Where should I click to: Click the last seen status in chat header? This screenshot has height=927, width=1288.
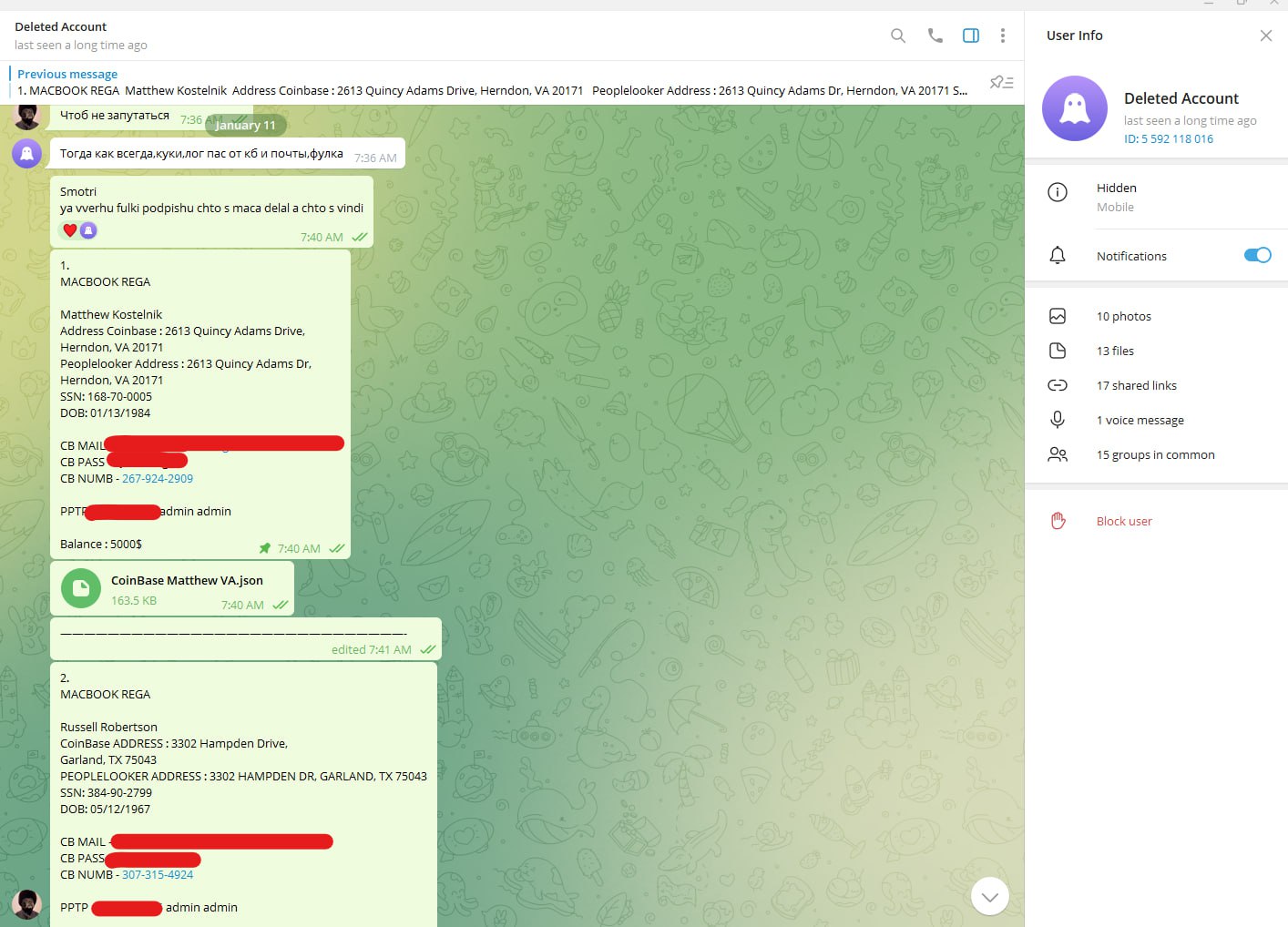(81, 46)
